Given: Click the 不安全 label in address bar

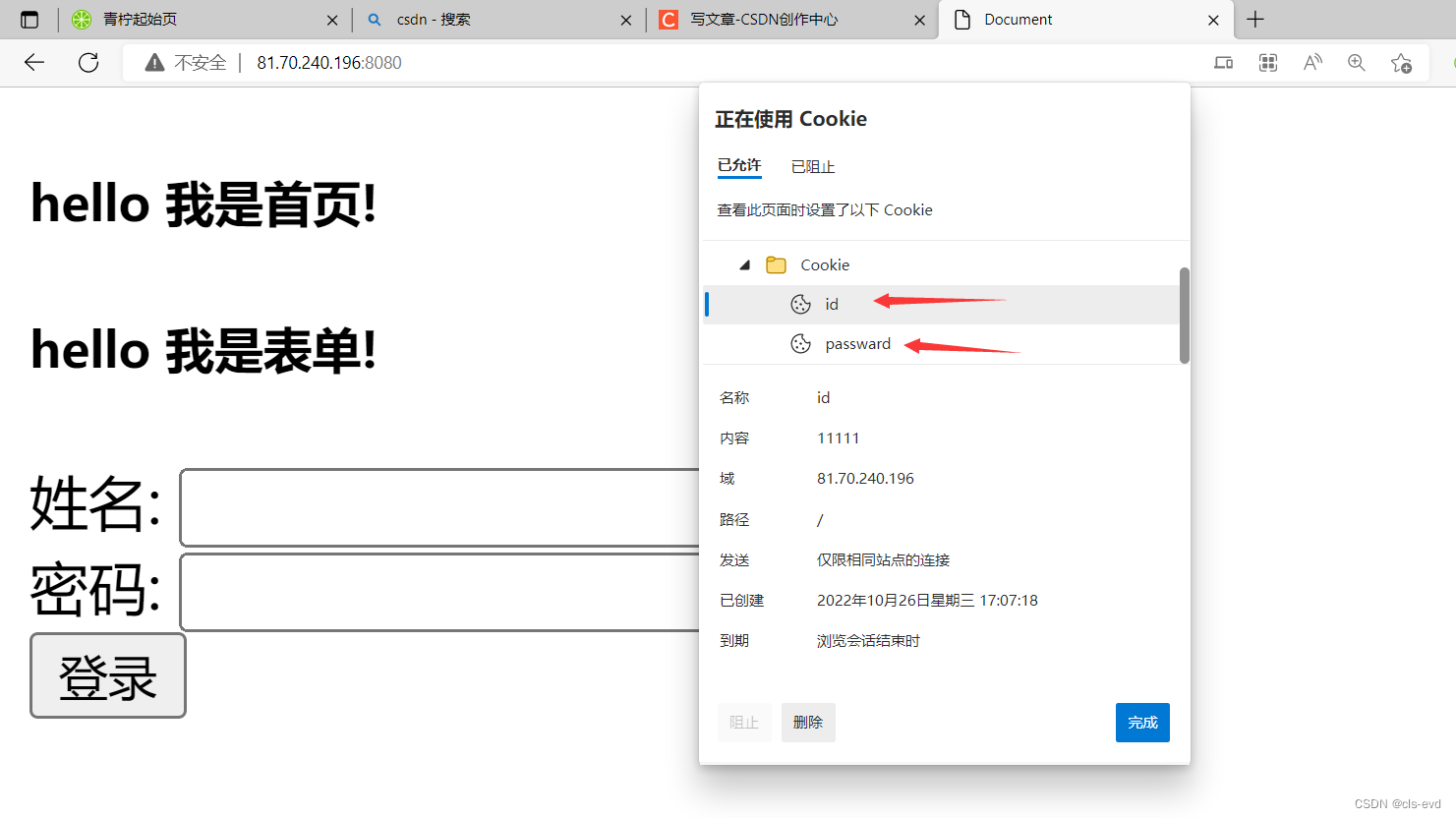Looking at the screenshot, I should click(x=201, y=63).
